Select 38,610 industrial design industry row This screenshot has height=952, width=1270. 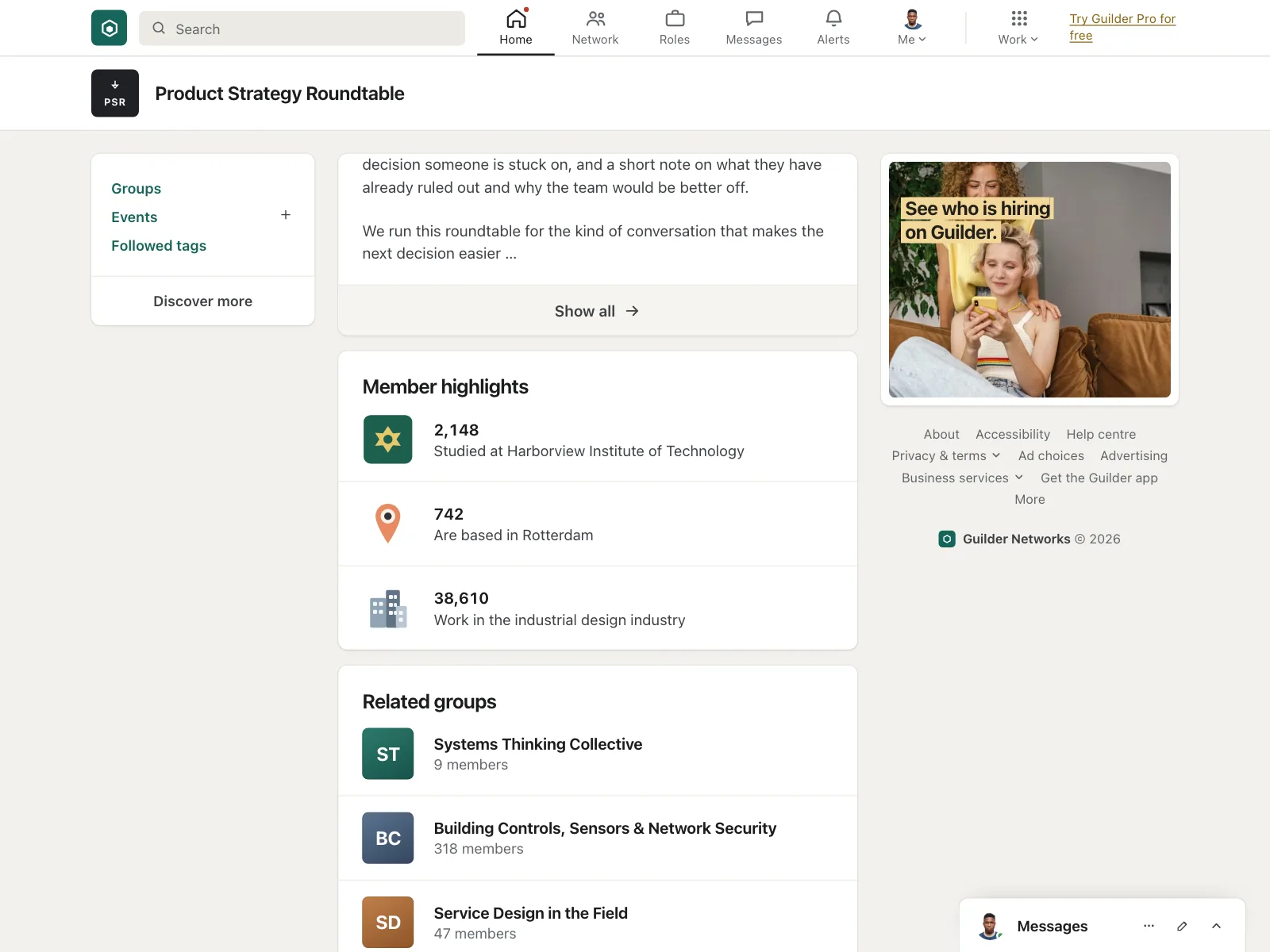coord(598,608)
